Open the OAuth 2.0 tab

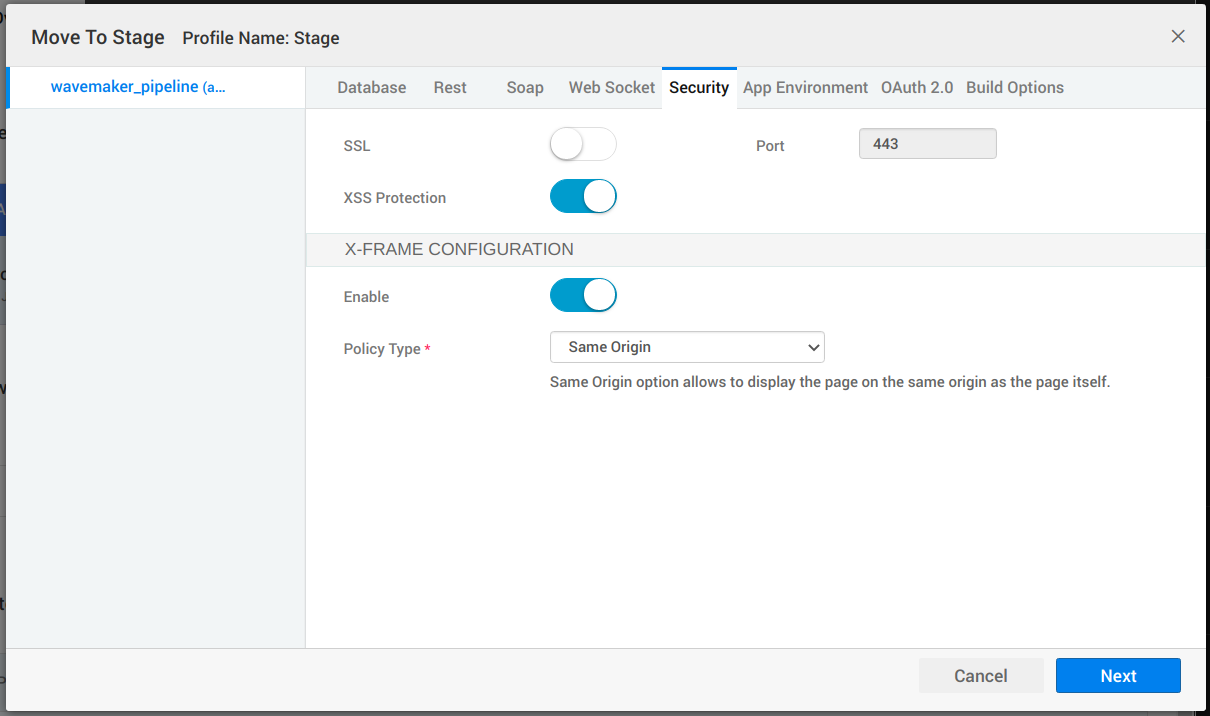tap(917, 87)
